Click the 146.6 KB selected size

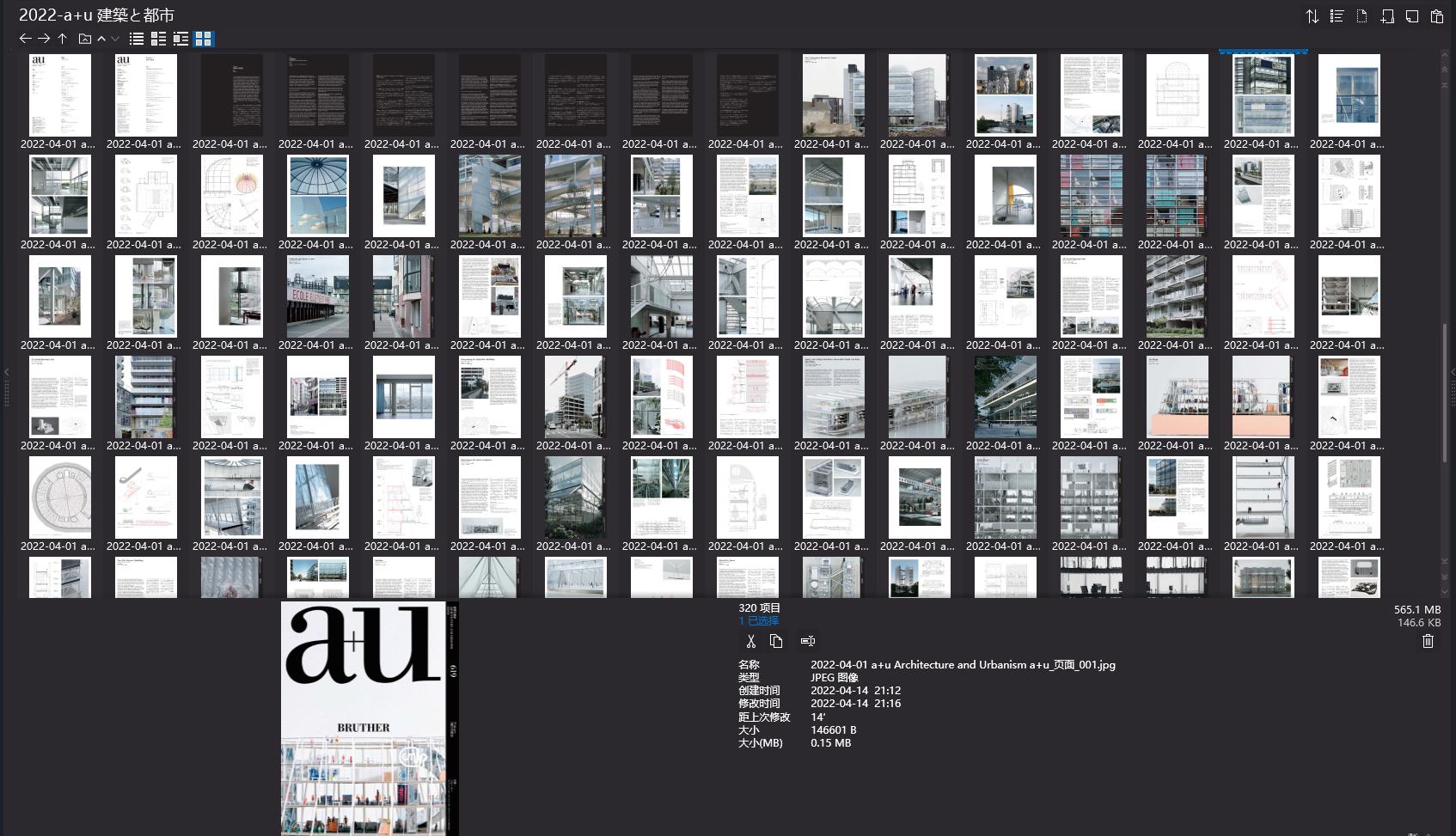click(x=1419, y=622)
